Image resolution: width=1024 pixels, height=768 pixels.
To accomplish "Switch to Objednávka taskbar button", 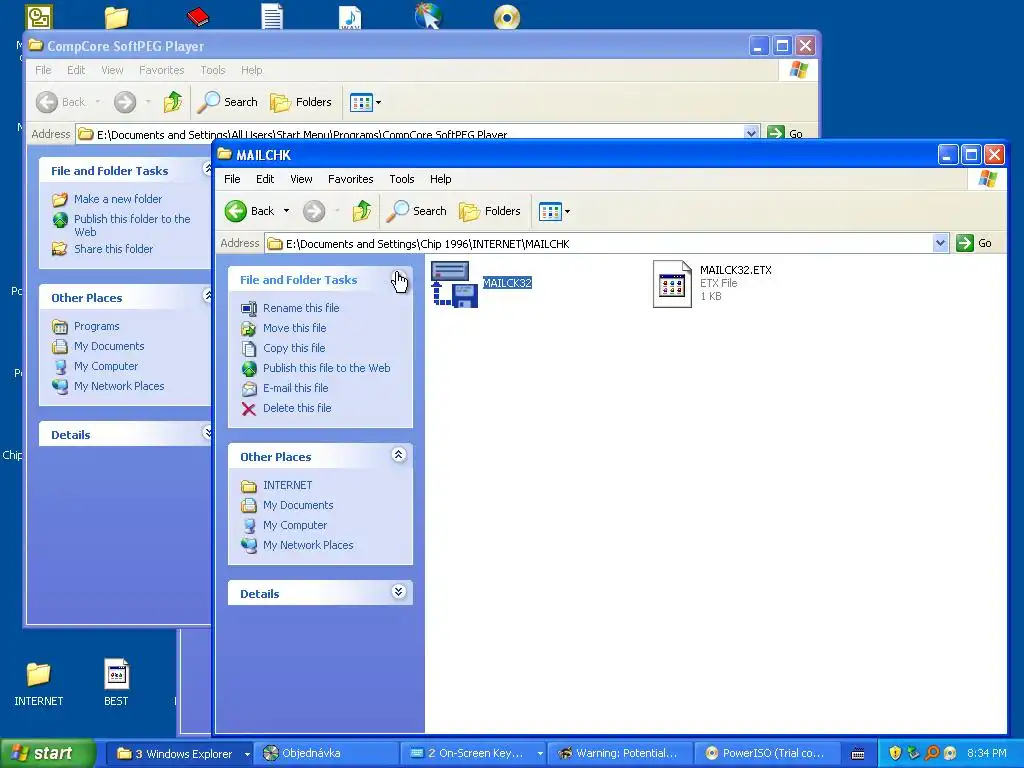I will click(x=327, y=754).
